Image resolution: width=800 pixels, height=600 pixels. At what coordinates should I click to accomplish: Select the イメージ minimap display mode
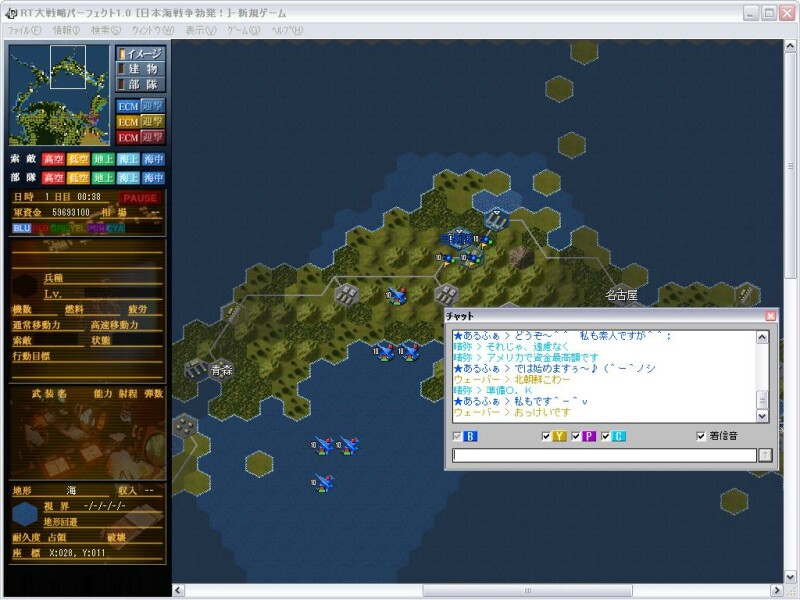[x=141, y=53]
